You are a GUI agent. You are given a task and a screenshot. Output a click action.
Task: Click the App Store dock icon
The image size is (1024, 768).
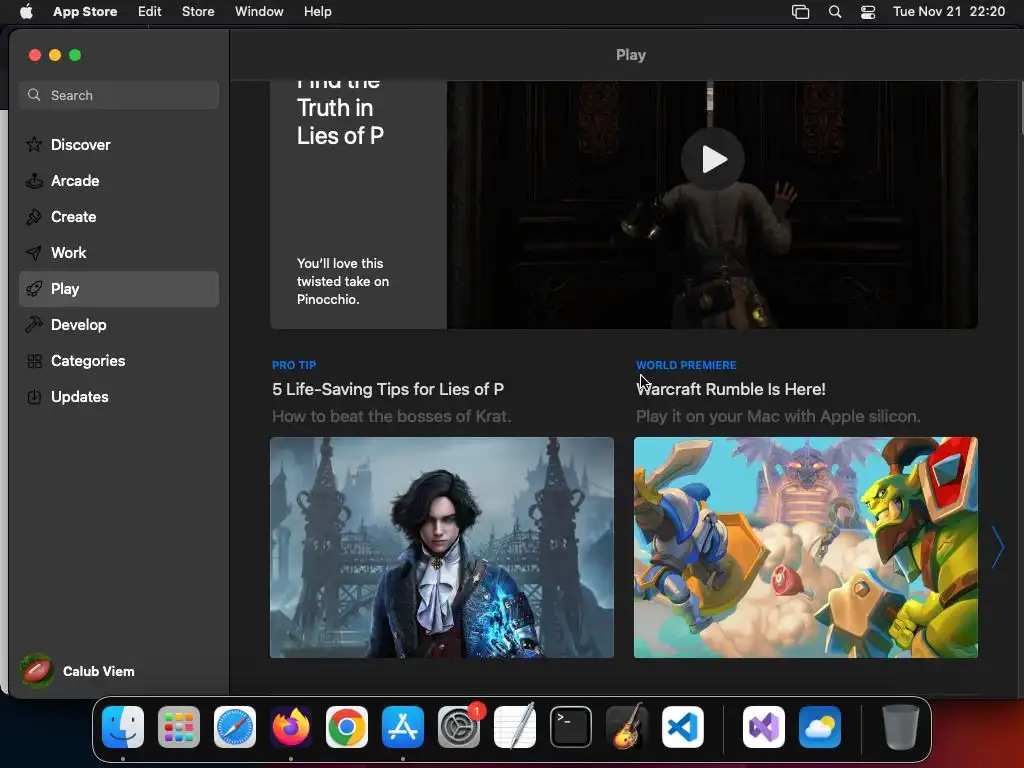tap(403, 727)
